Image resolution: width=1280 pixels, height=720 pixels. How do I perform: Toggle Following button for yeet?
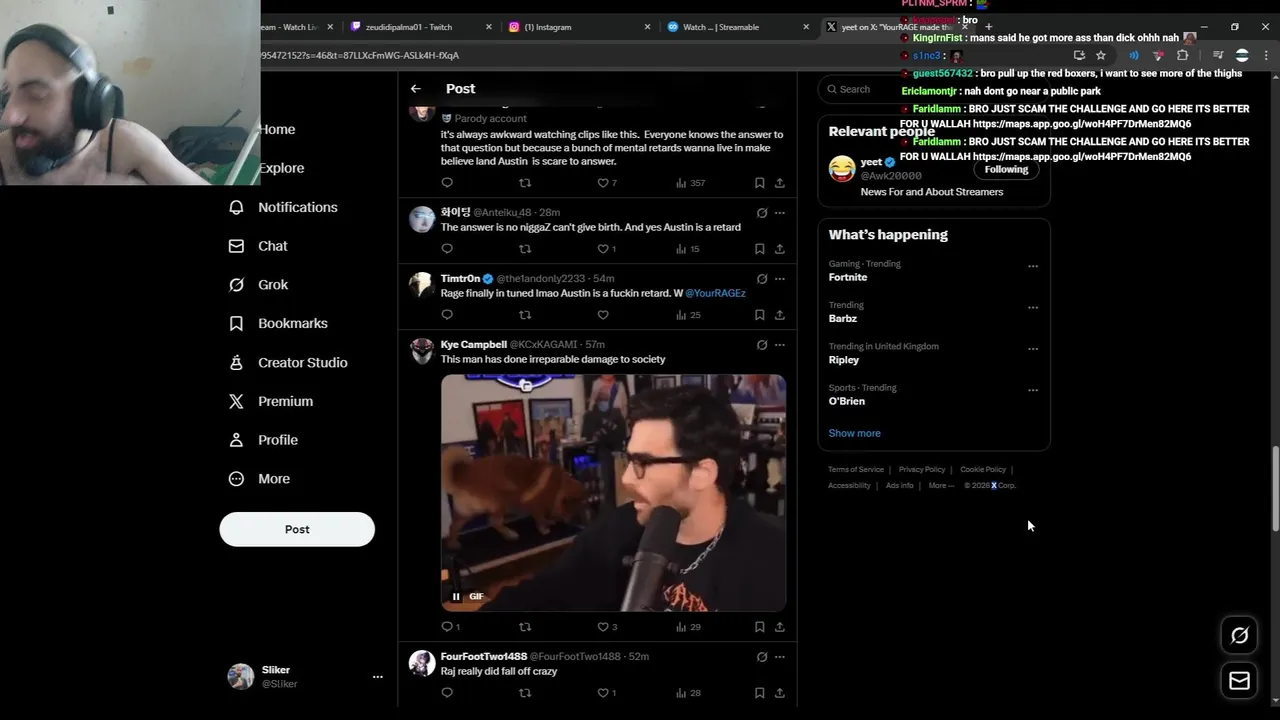[x=1006, y=169]
